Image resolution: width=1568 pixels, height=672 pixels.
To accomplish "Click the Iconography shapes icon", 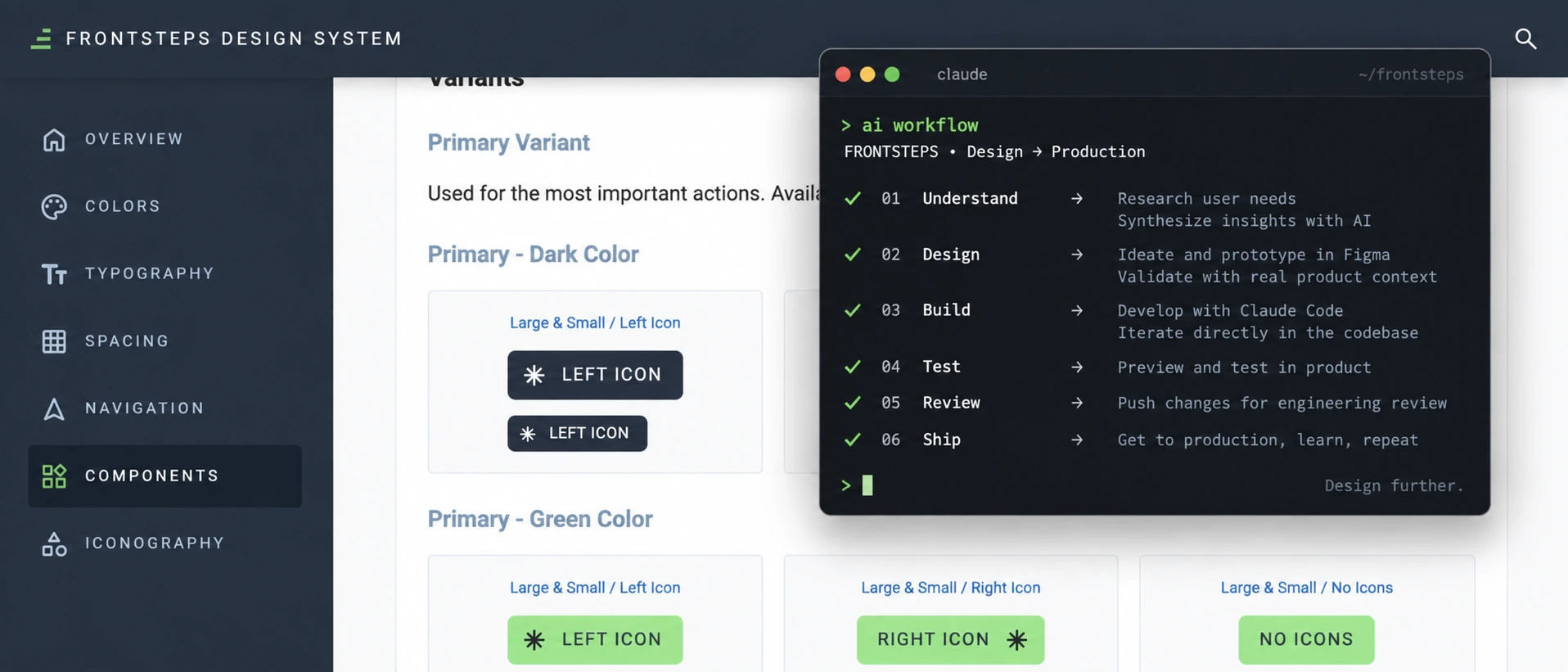I will point(54,543).
